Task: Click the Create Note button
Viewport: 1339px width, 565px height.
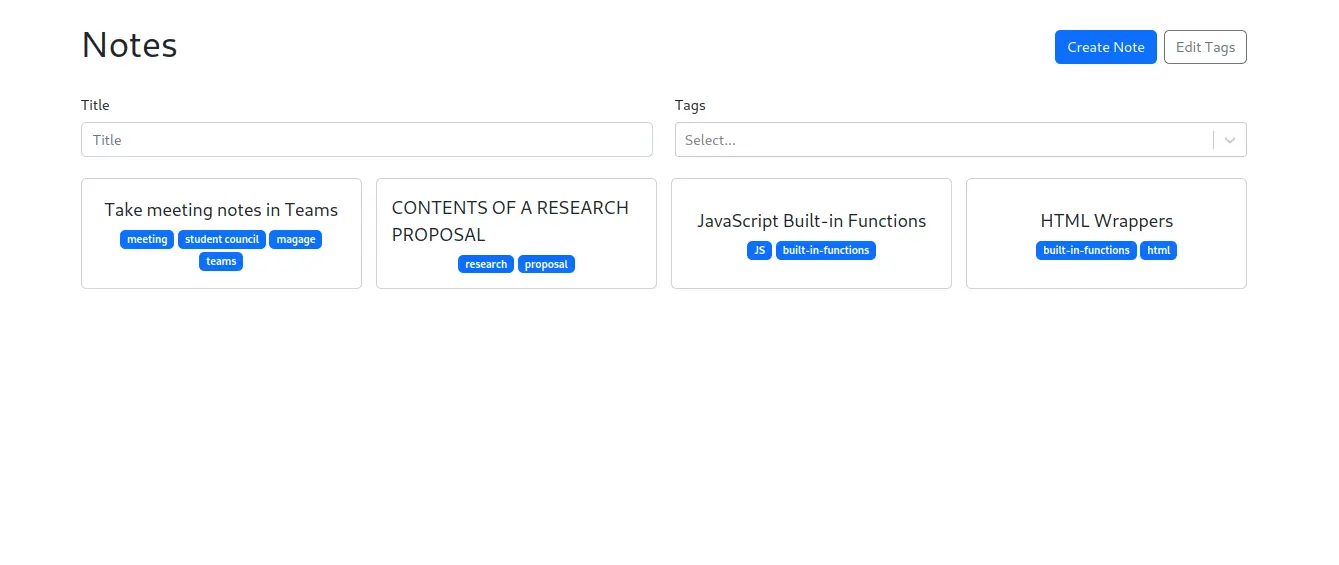Action: [x=1105, y=47]
